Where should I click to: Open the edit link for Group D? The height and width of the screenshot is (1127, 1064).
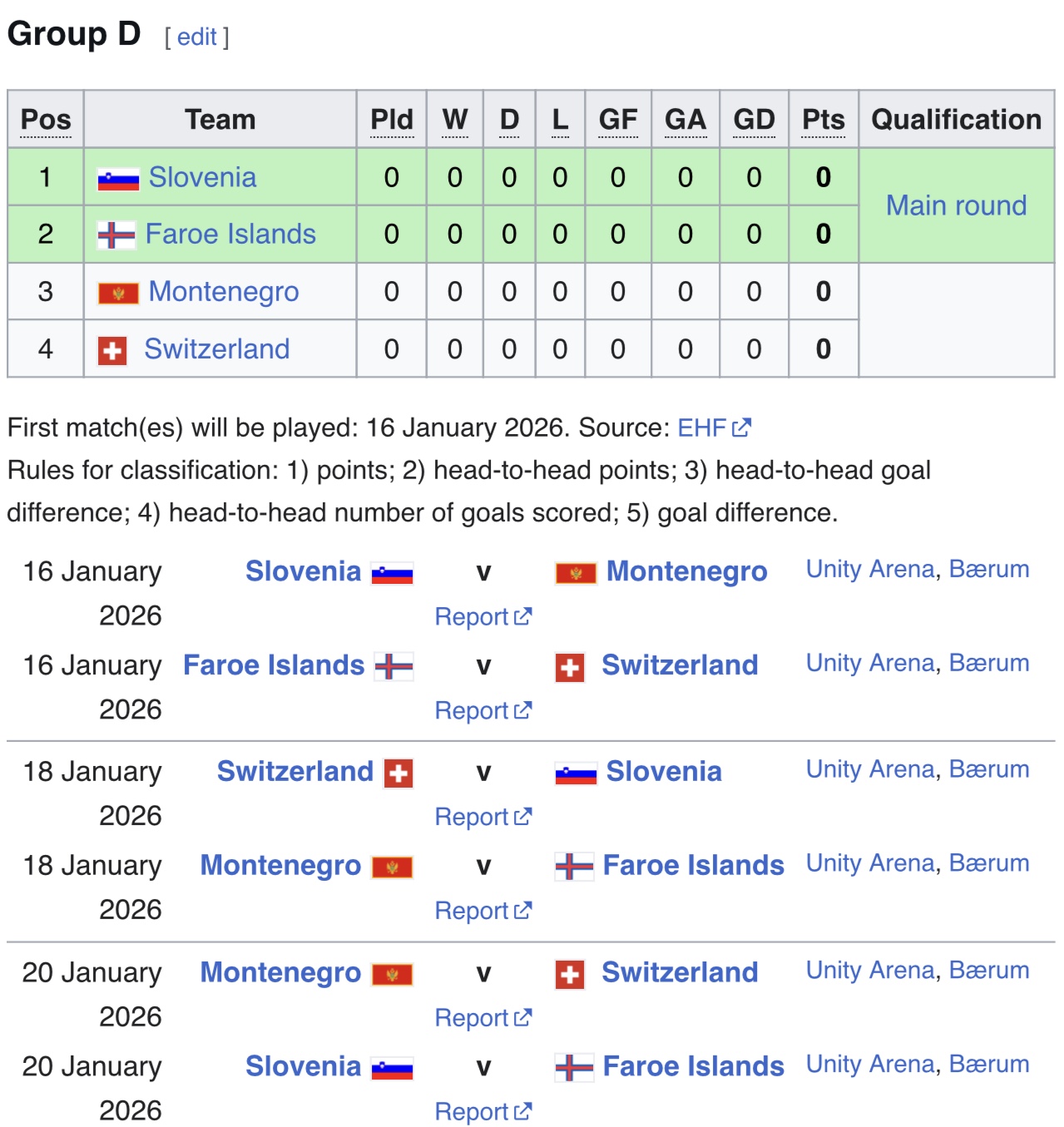tap(197, 37)
